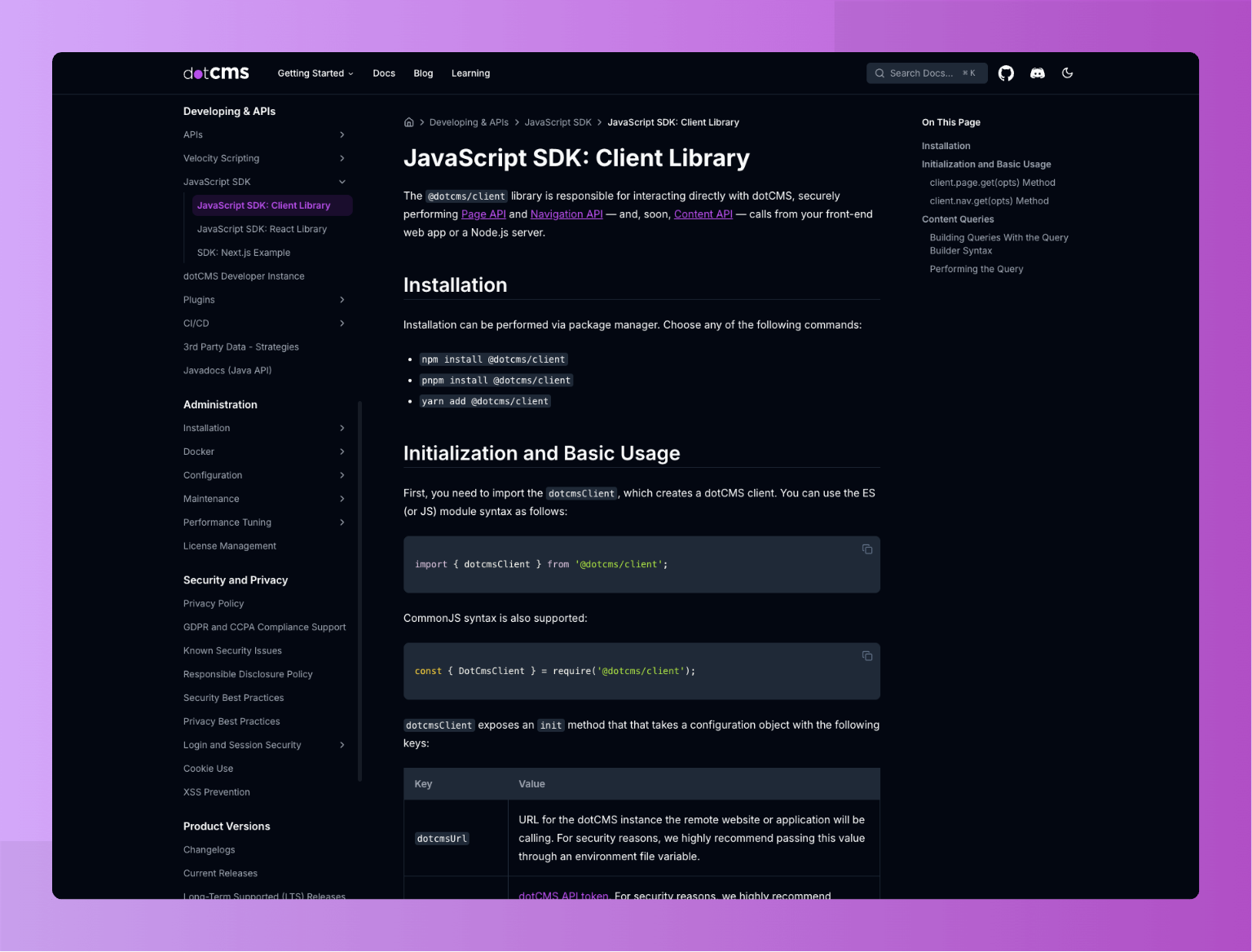Follow the Navigation API link
1252x952 pixels.
point(566,214)
